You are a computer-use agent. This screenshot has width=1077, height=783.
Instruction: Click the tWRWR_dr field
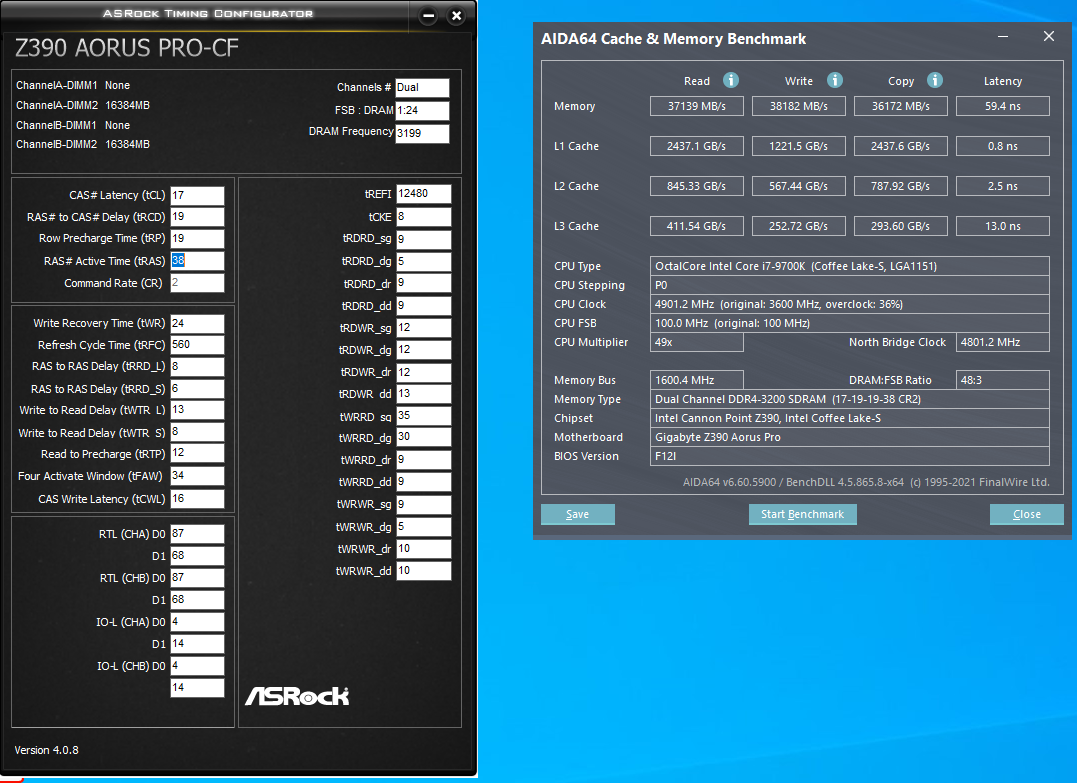click(423, 549)
